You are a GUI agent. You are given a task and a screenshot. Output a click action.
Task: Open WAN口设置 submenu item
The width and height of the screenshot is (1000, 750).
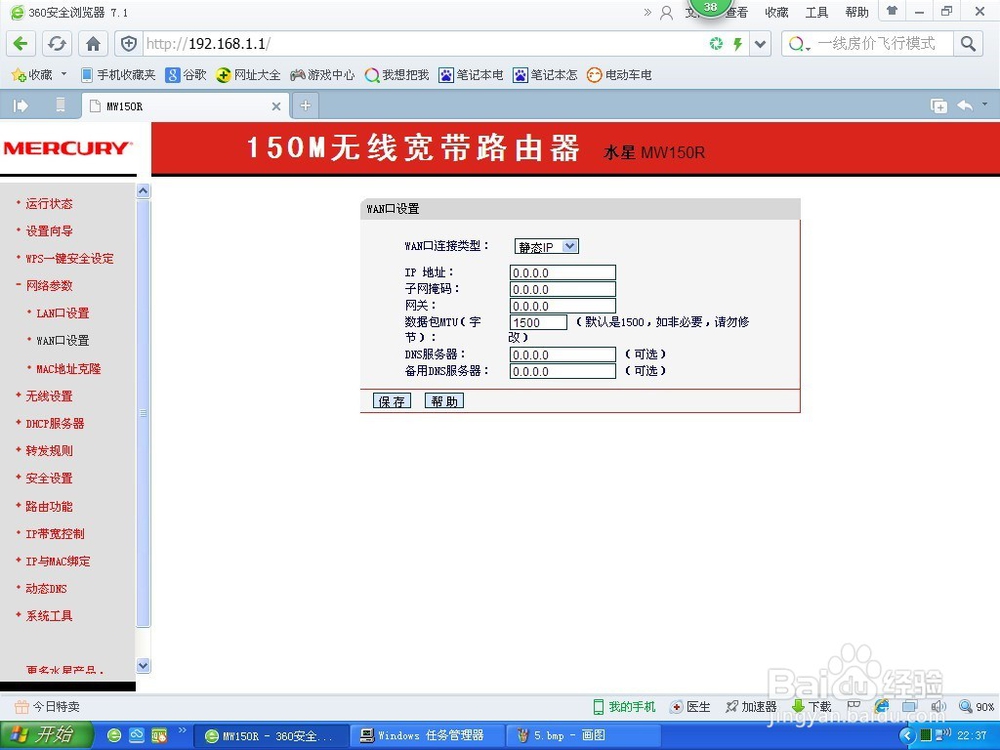(62, 341)
